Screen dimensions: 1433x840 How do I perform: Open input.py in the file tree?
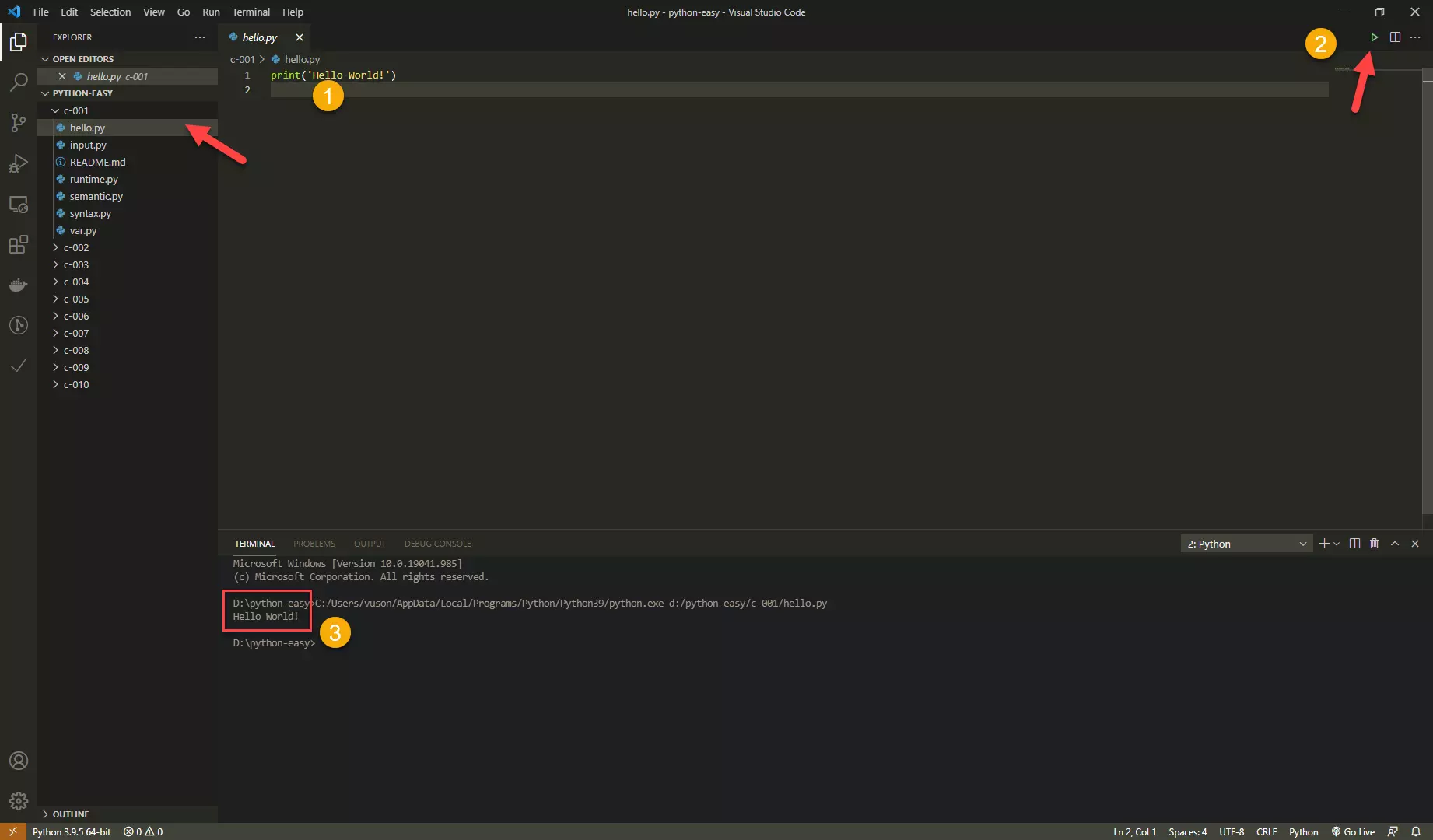(128, 145)
